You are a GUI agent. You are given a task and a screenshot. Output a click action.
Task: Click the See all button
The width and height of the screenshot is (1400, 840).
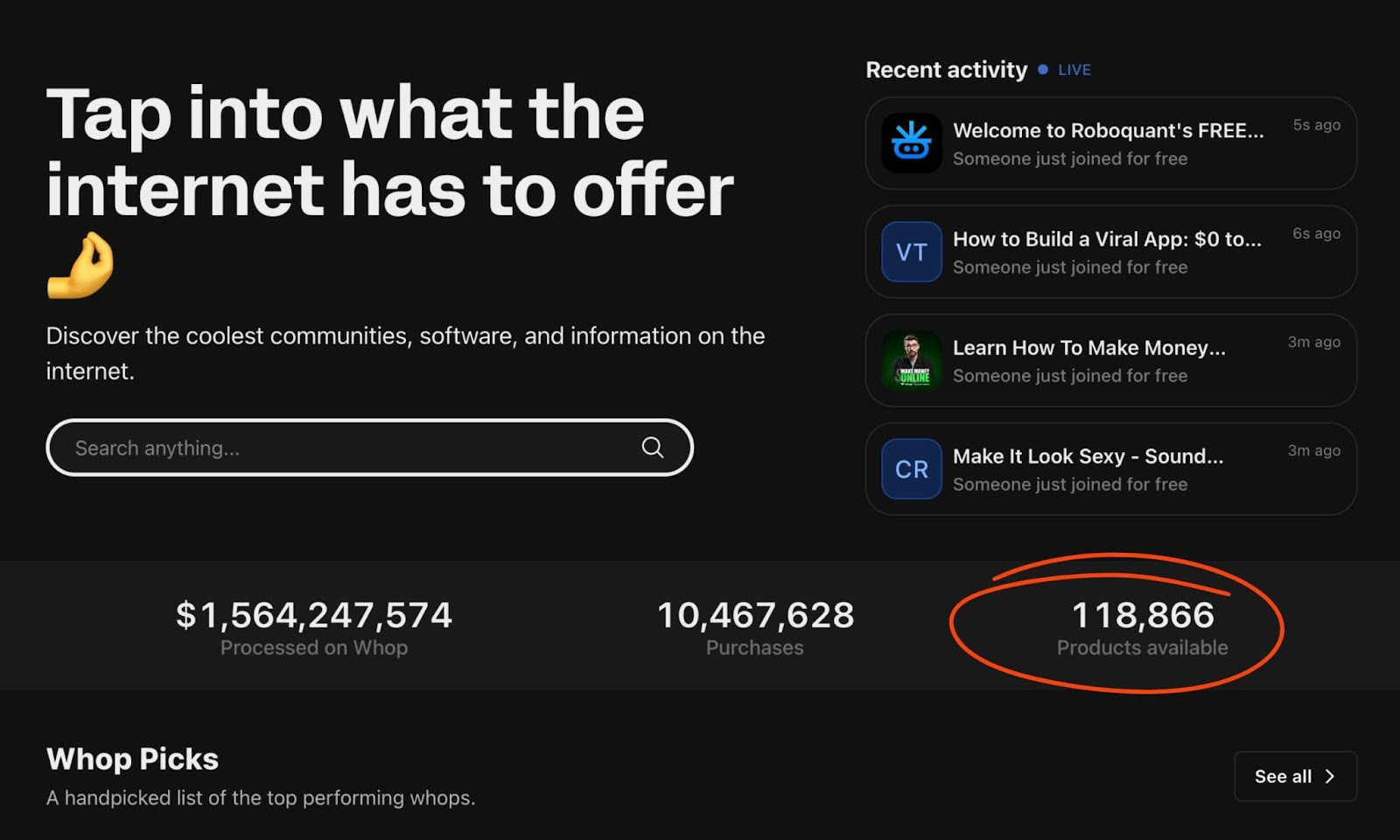(x=1296, y=776)
